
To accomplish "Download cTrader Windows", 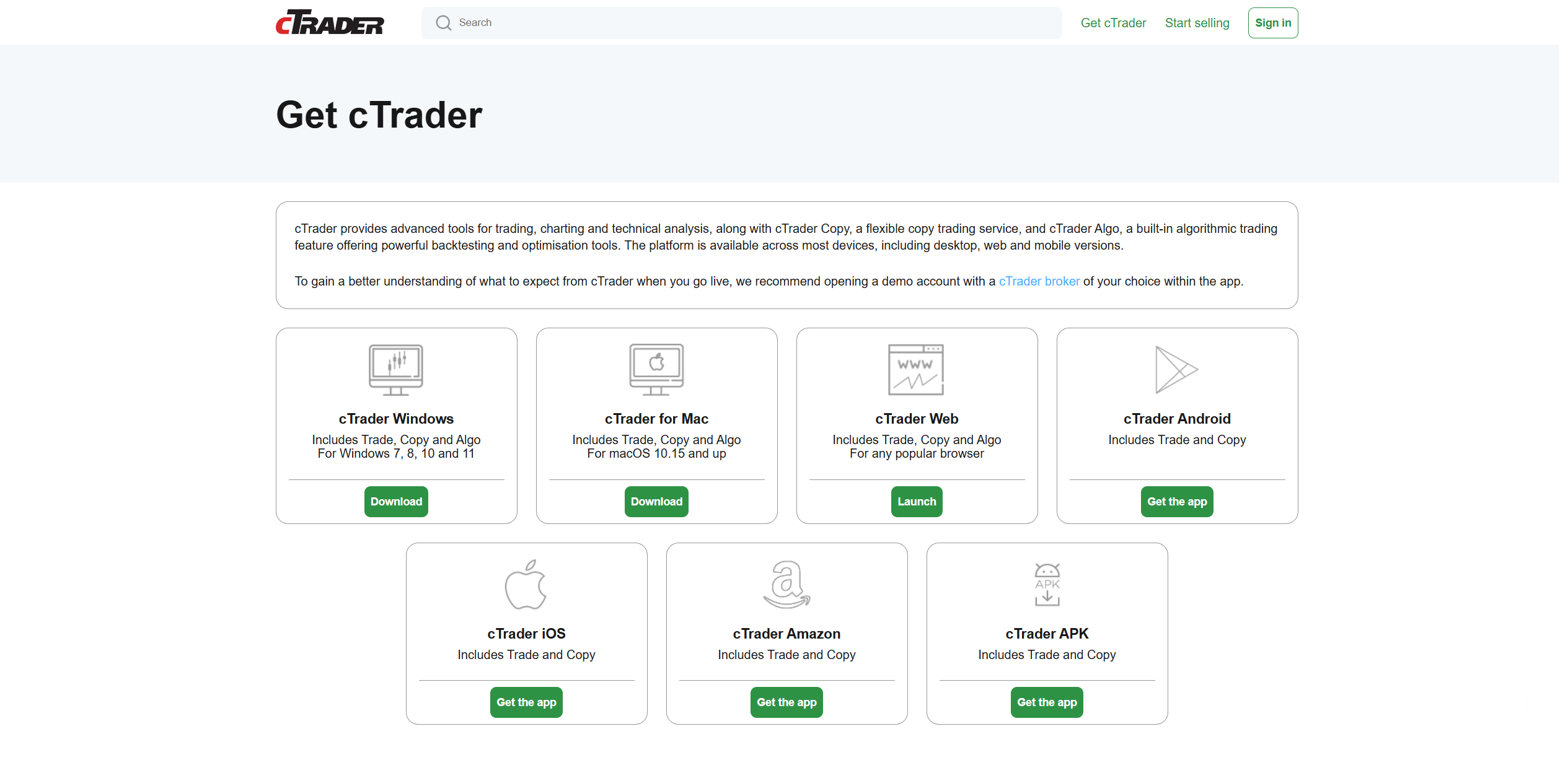I will tap(396, 502).
